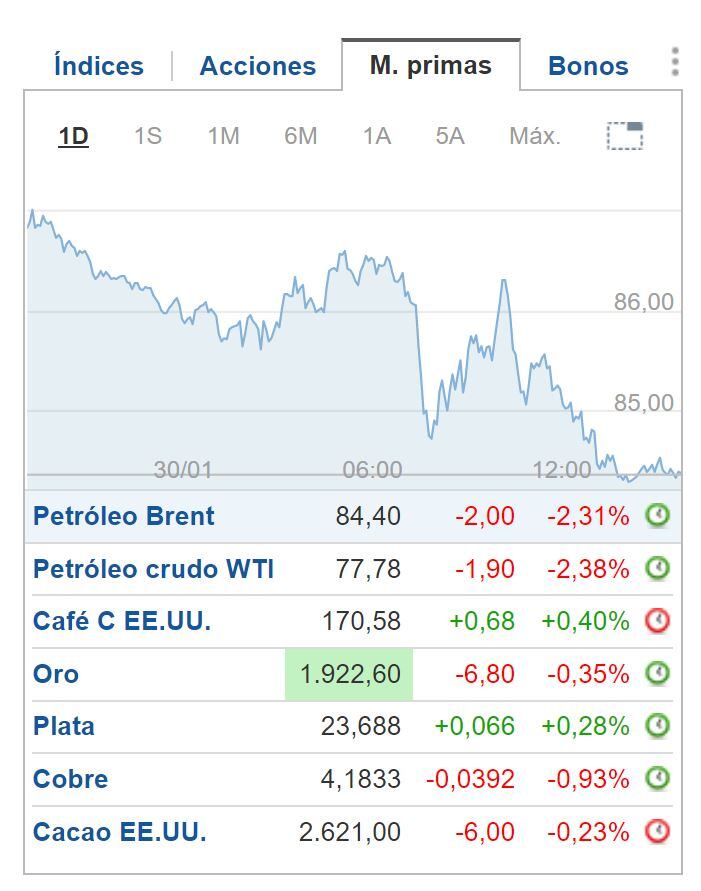701x891 pixels.
Task: Switch to the Acciones tab
Action: (257, 65)
